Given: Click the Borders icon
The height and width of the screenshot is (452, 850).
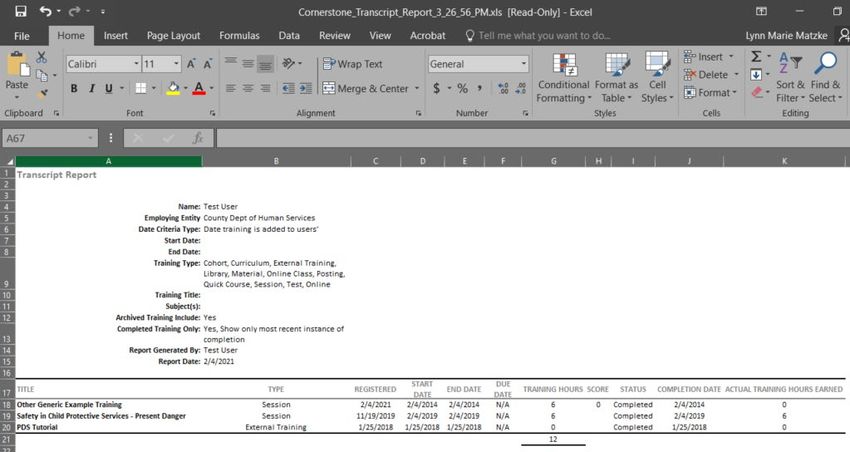Looking at the screenshot, I should point(141,88).
